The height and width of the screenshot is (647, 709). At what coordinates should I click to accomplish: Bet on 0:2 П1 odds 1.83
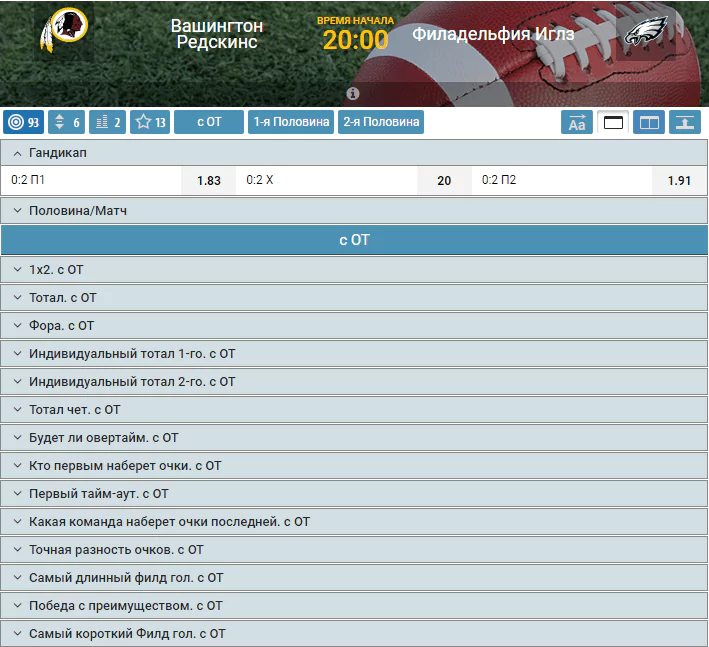tap(208, 180)
